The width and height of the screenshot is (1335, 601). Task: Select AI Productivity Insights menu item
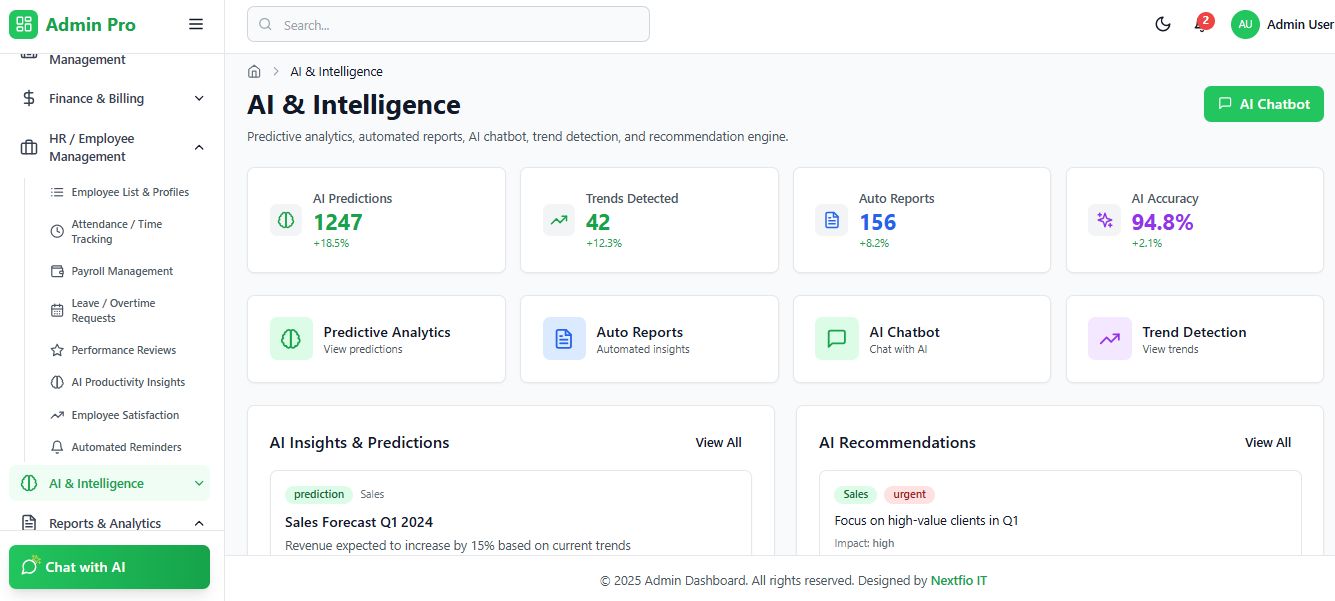[128, 382]
